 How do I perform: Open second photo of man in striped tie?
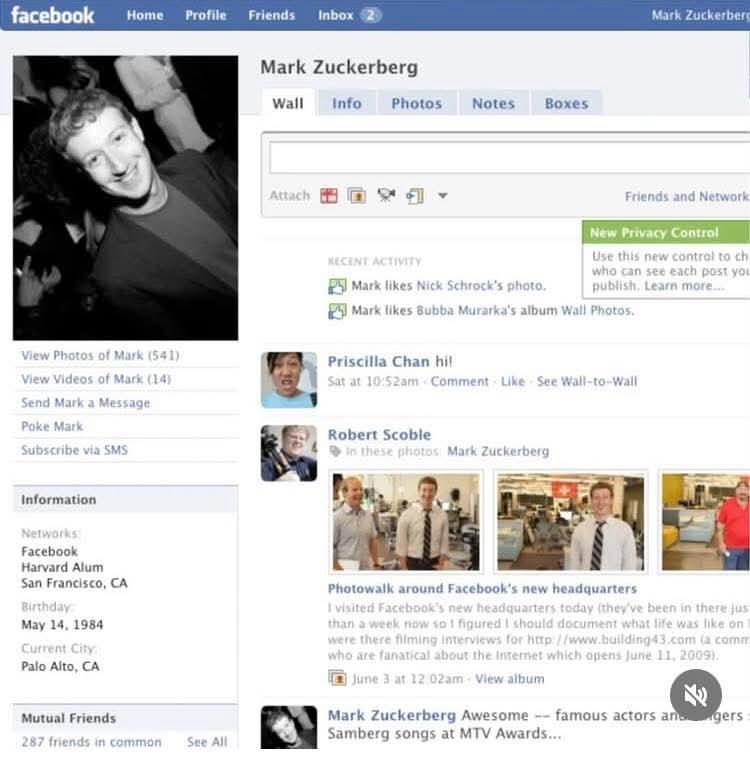point(571,522)
